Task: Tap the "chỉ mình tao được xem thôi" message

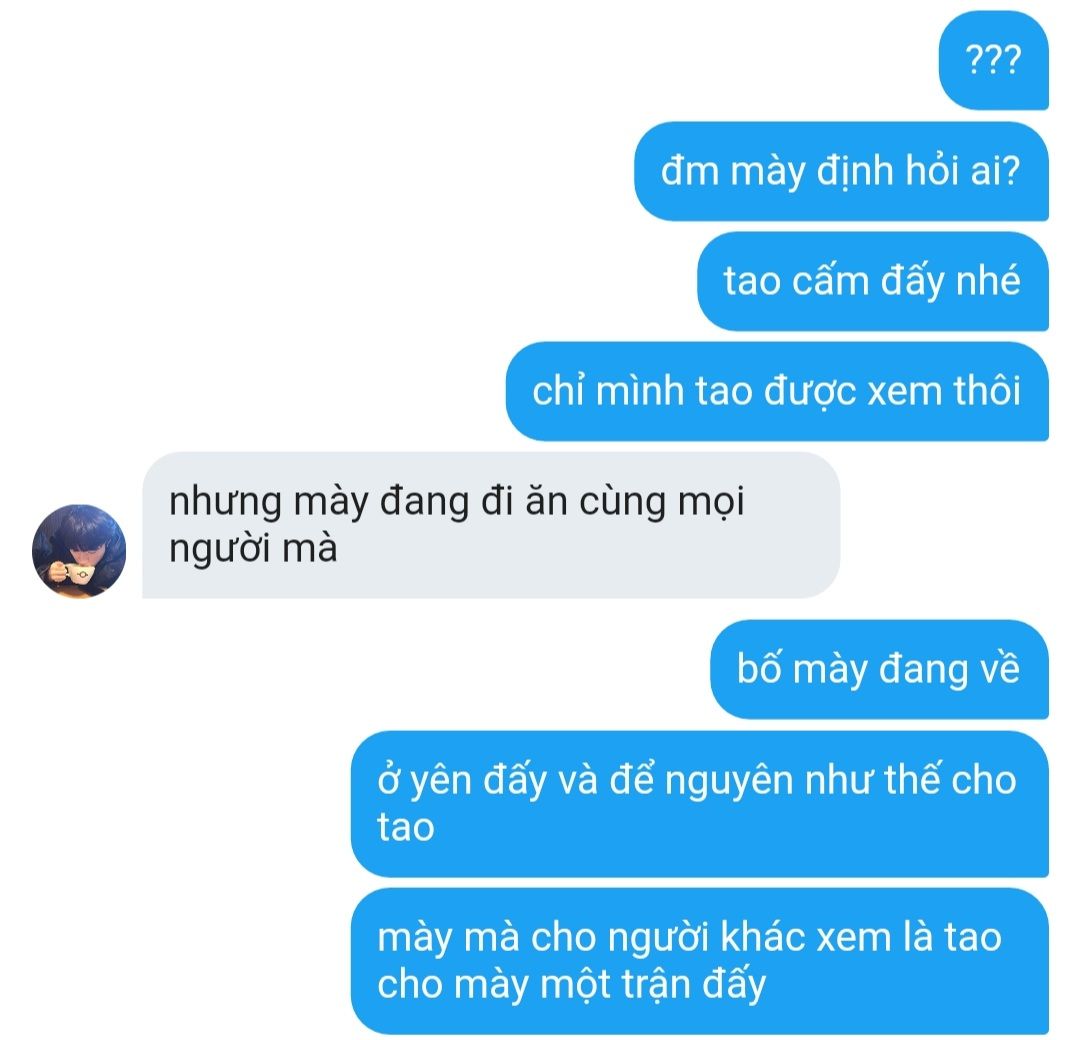Action: click(777, 391)
